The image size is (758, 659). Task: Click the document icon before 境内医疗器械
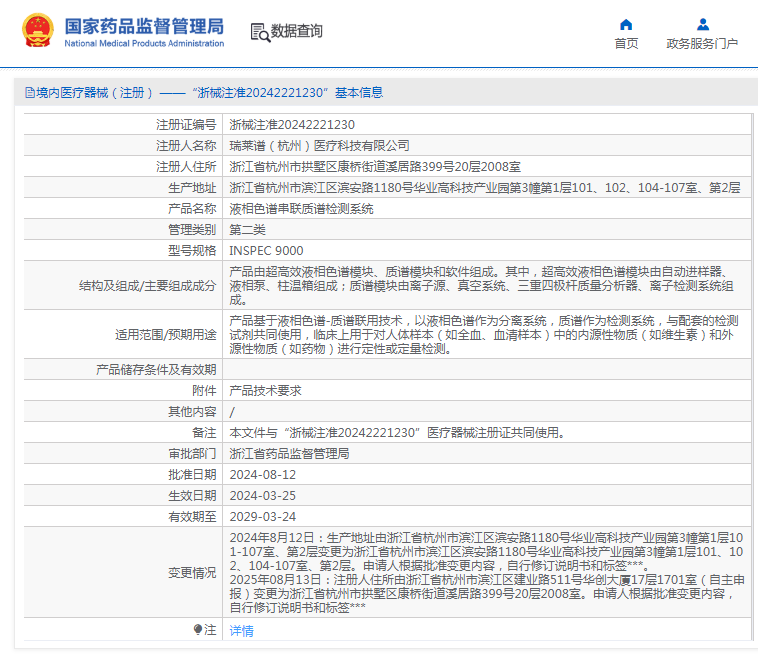point(29,92)
